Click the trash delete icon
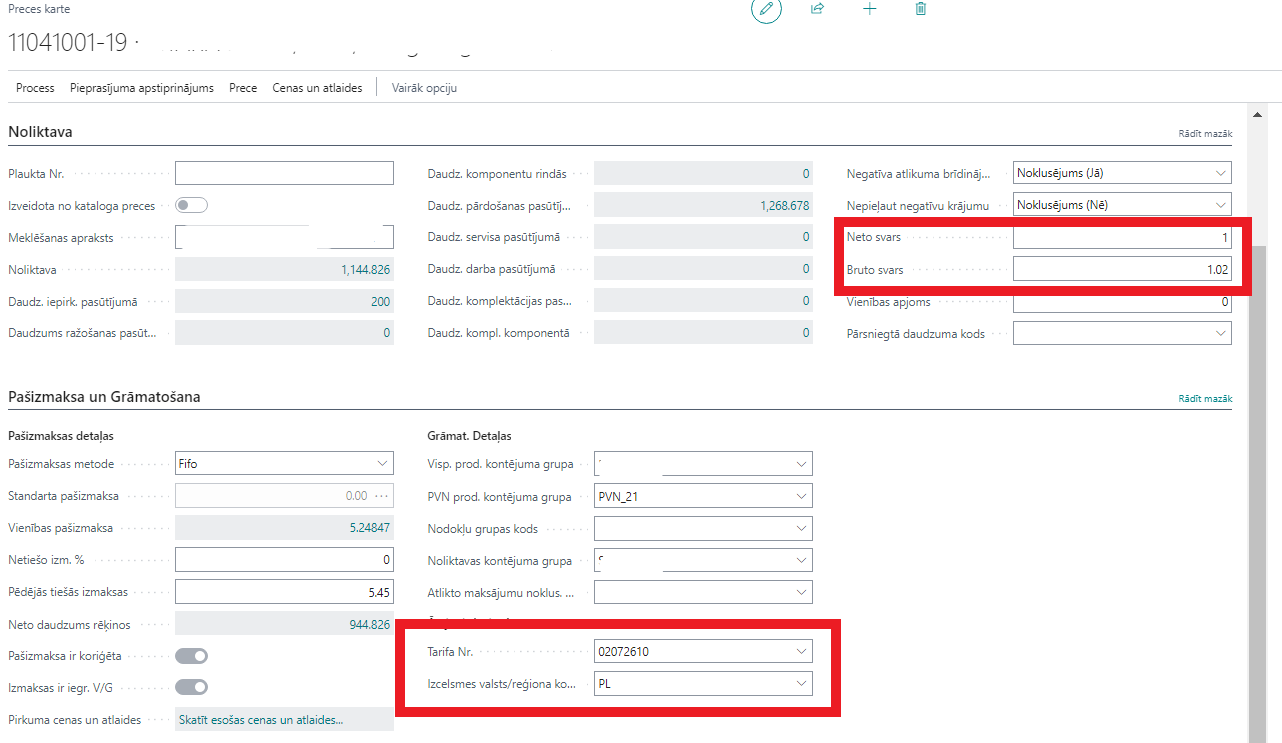Screen dimensions: 1282x743 coord(921,9)
